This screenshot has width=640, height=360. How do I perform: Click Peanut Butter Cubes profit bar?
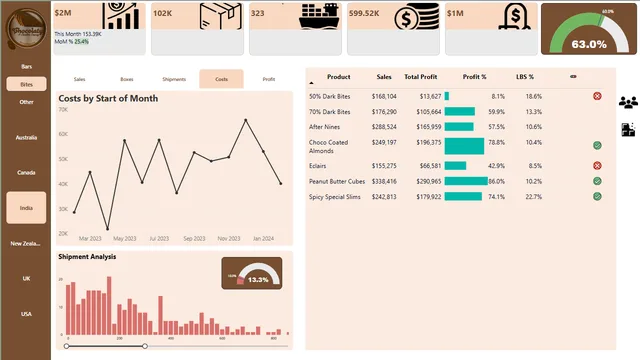click(x=466, y=181)
